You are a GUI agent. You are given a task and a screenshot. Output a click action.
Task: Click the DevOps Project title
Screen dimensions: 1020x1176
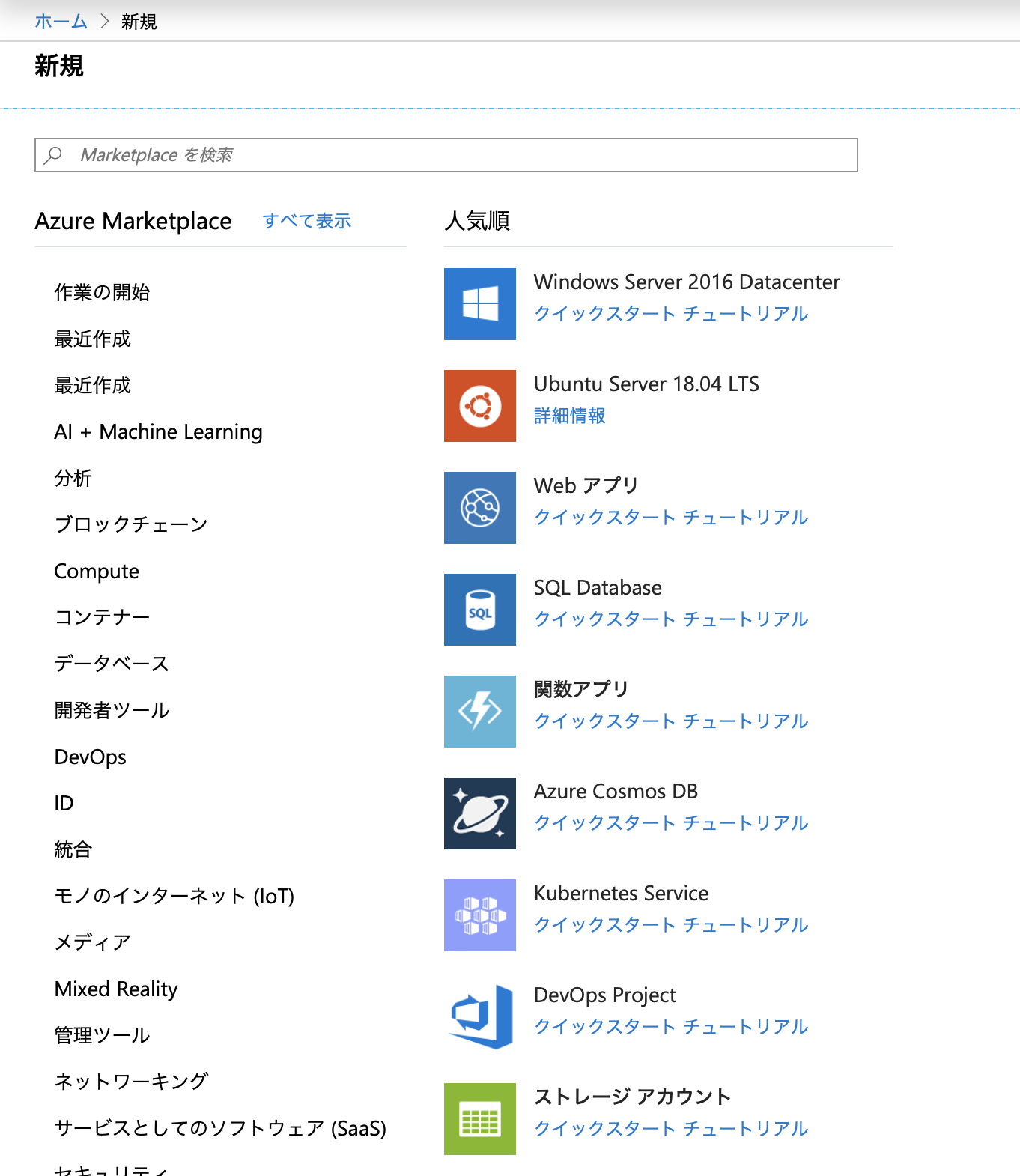(x=605, y=995)
